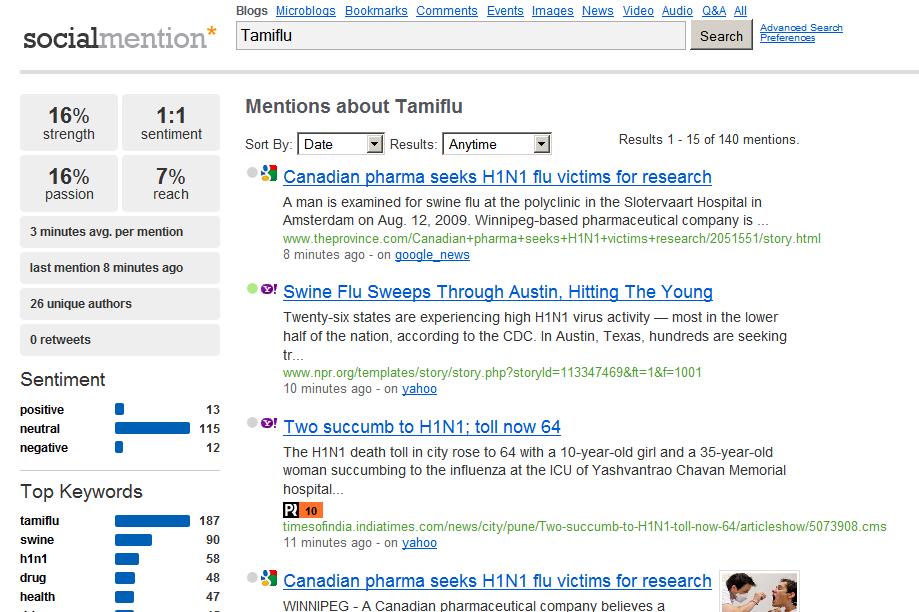
Task: Click the Yahoo icon beside Two succumb result
Action: (x=268, y=423)
